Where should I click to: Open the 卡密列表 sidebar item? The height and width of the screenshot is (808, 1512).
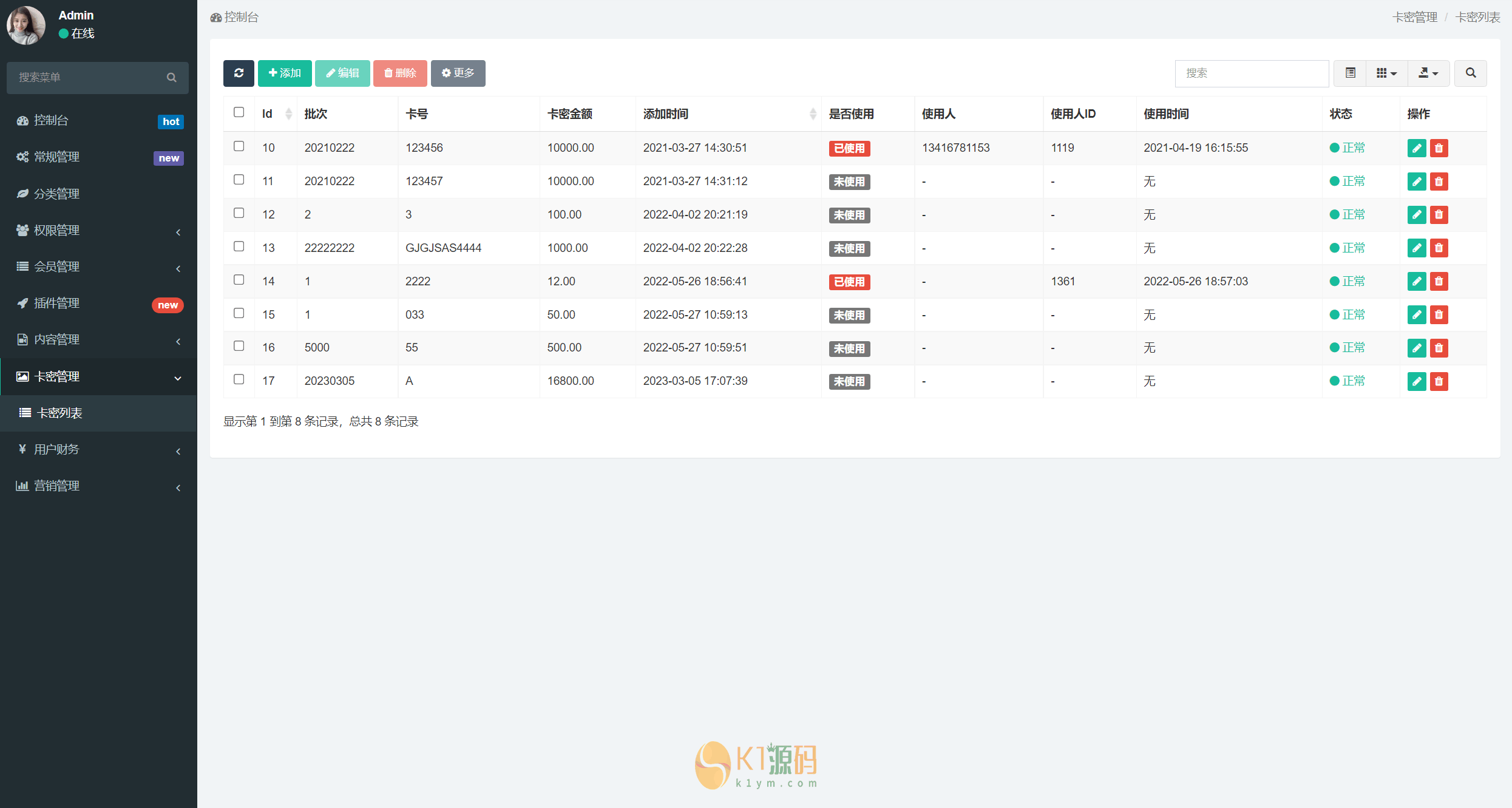click(59, 413)
